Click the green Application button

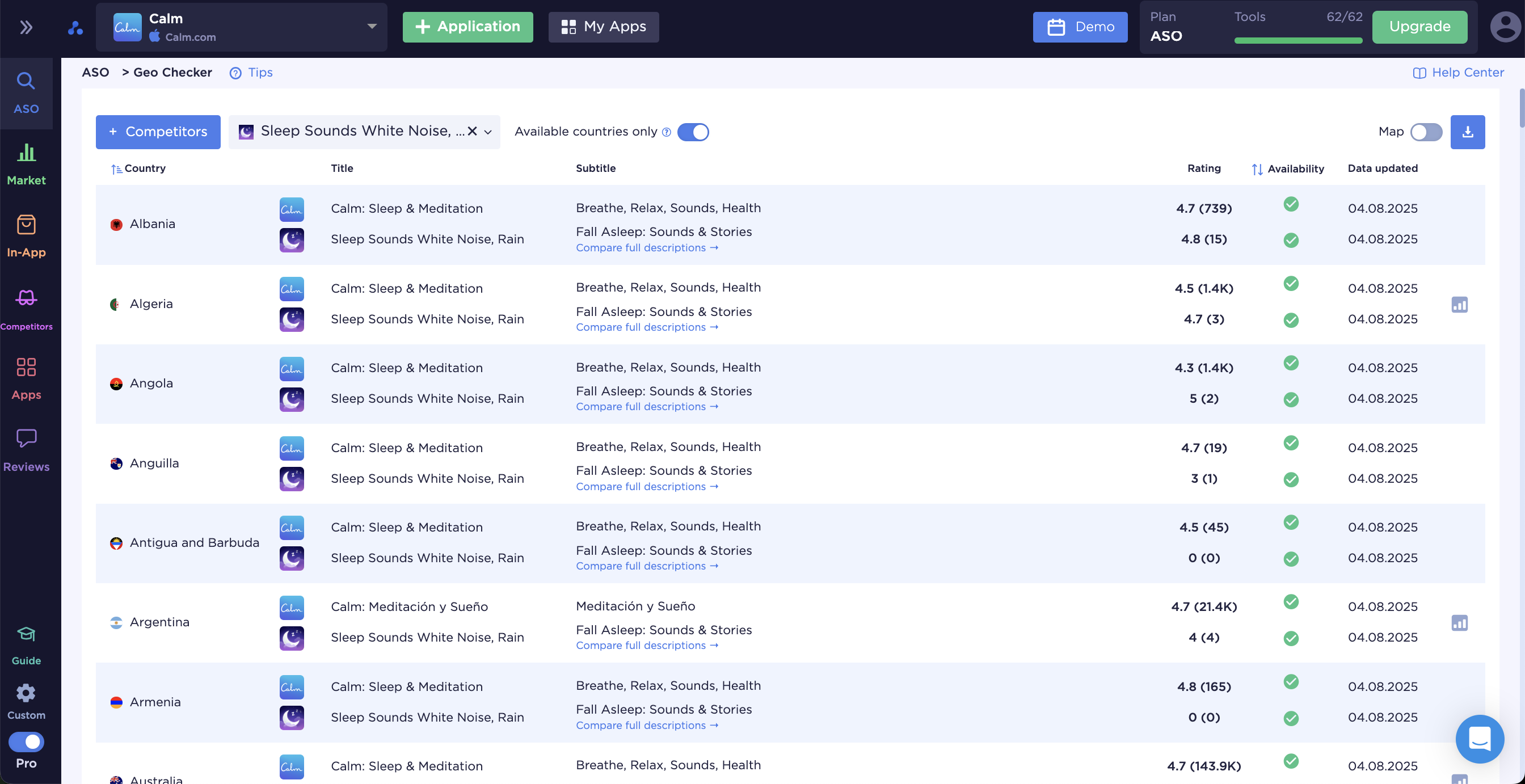click(x=467, y=27)
